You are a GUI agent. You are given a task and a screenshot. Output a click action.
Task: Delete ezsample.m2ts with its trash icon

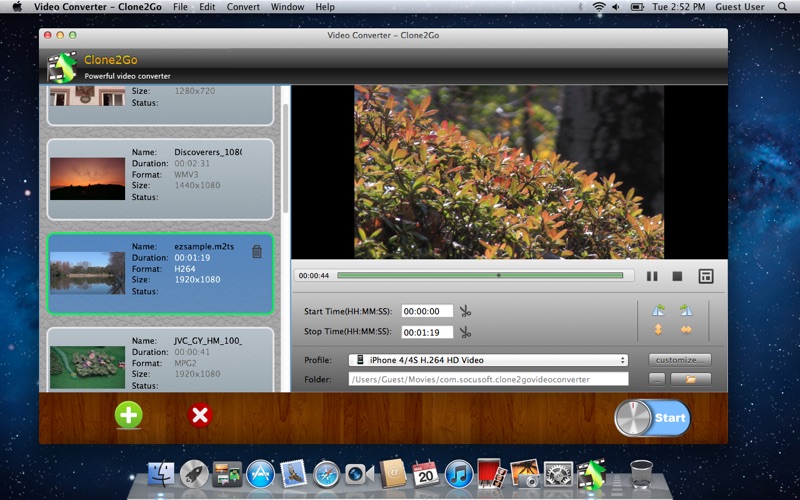pyautogui.click(x=257, y=251)
